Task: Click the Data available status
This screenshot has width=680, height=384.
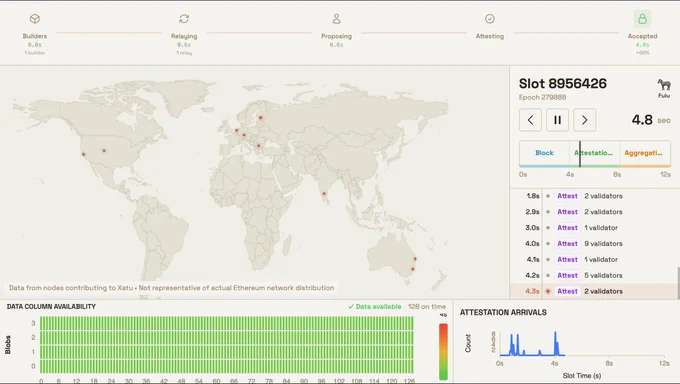Action: click(375, 307)
